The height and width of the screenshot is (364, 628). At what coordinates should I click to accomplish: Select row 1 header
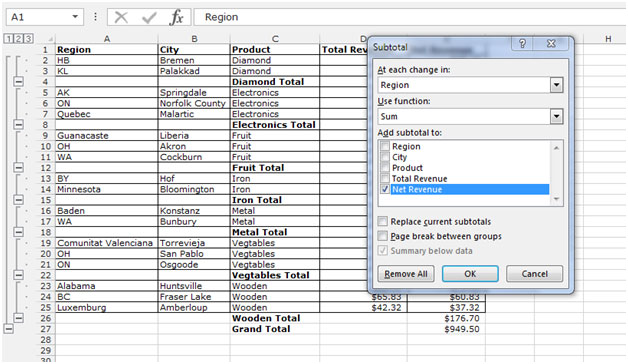point(46,50)
